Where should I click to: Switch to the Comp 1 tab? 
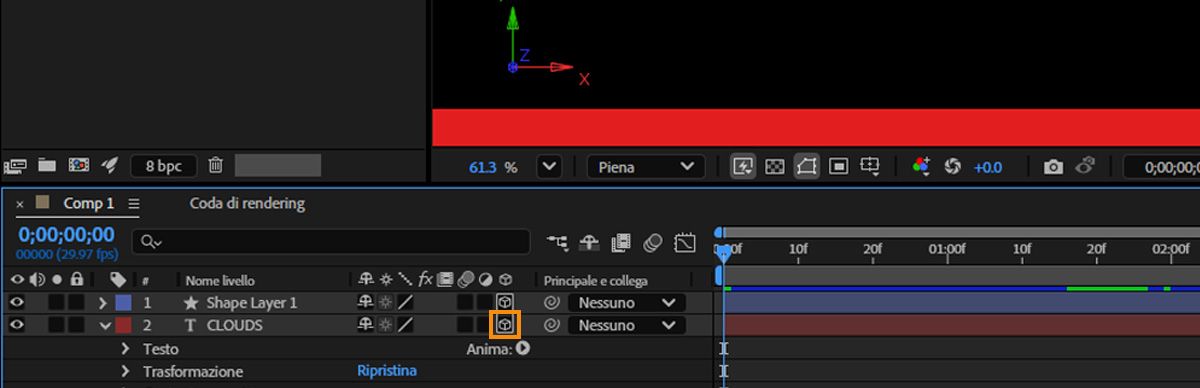click(89, 203)
